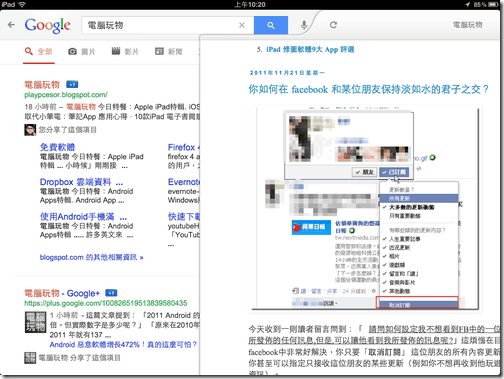The height and width of the screenshot is (379, 504).
Task: Tap 電腦玩物 label at top right
Action: tap(468, 25)
